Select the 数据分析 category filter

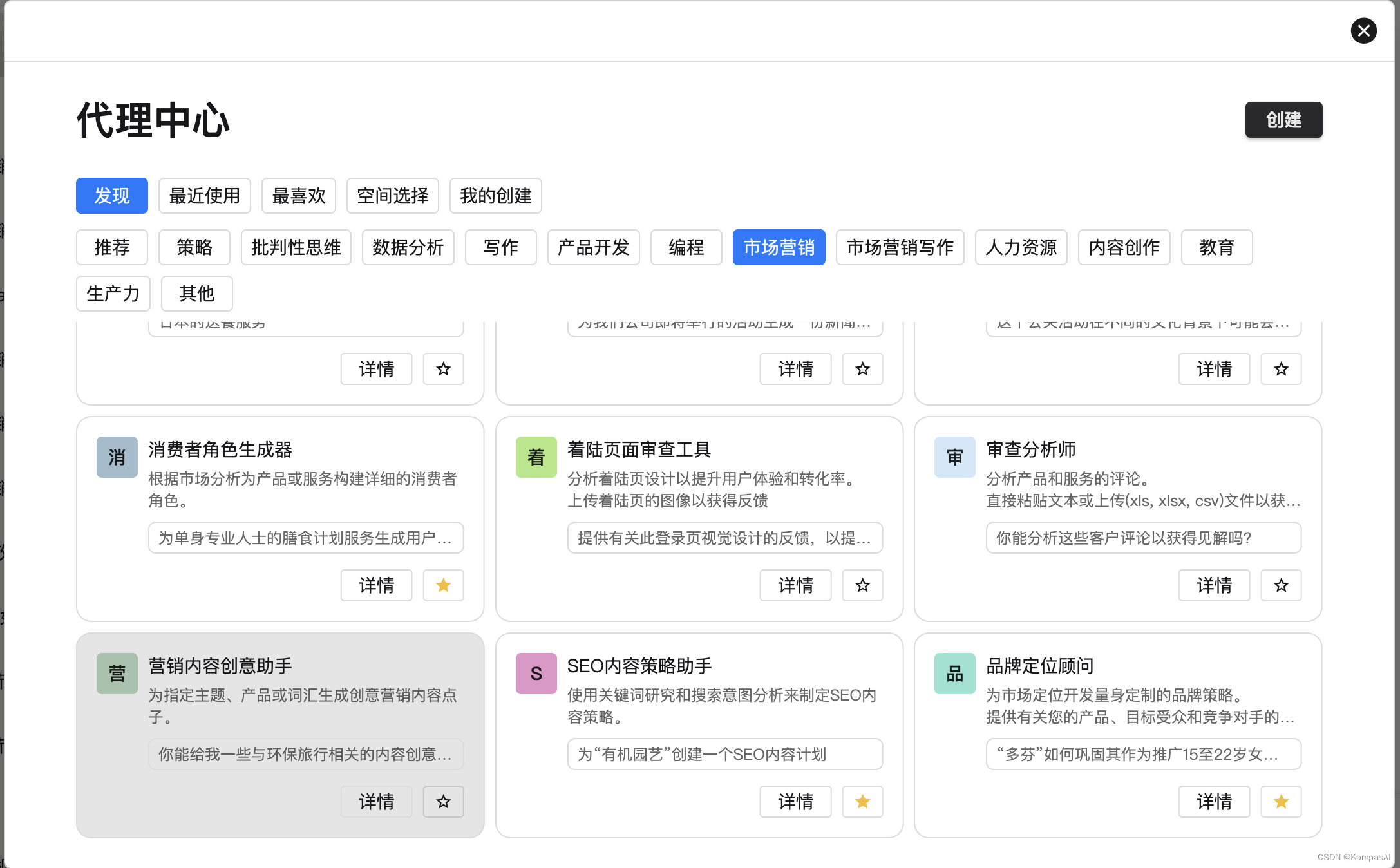(408, 247)
